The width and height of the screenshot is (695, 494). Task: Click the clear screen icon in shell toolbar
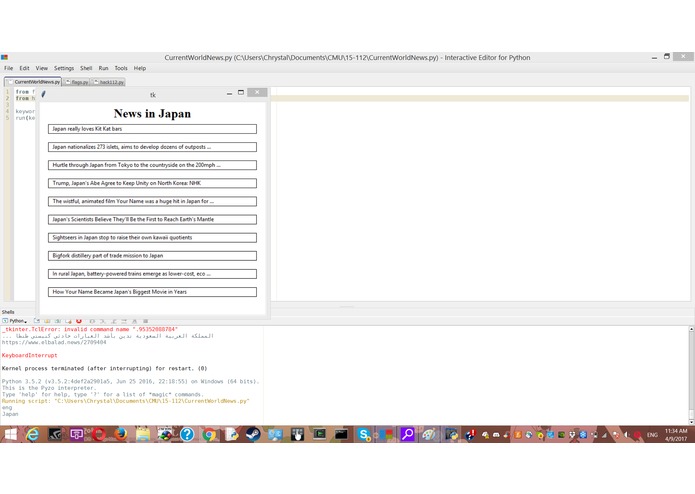pos(37,321)
